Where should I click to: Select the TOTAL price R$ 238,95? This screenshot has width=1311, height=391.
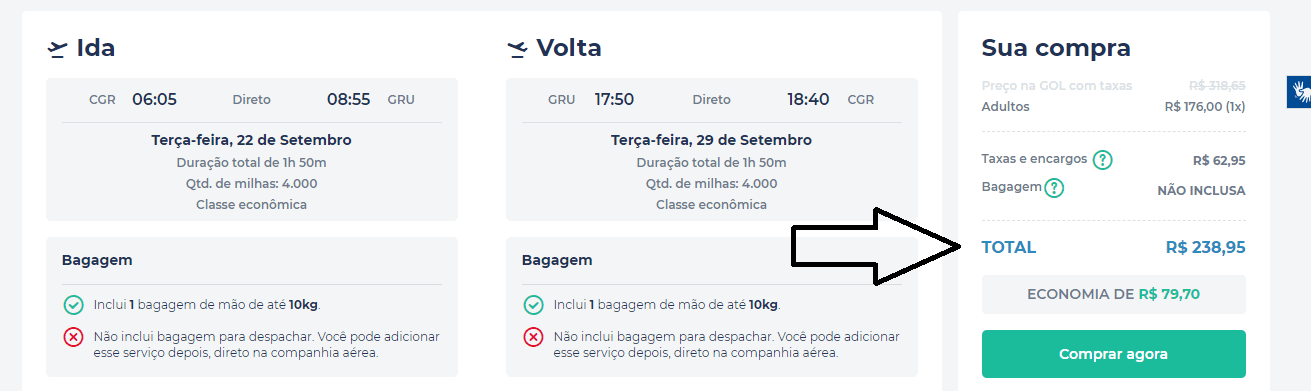pyautogui.click(x=1205, y=247)
